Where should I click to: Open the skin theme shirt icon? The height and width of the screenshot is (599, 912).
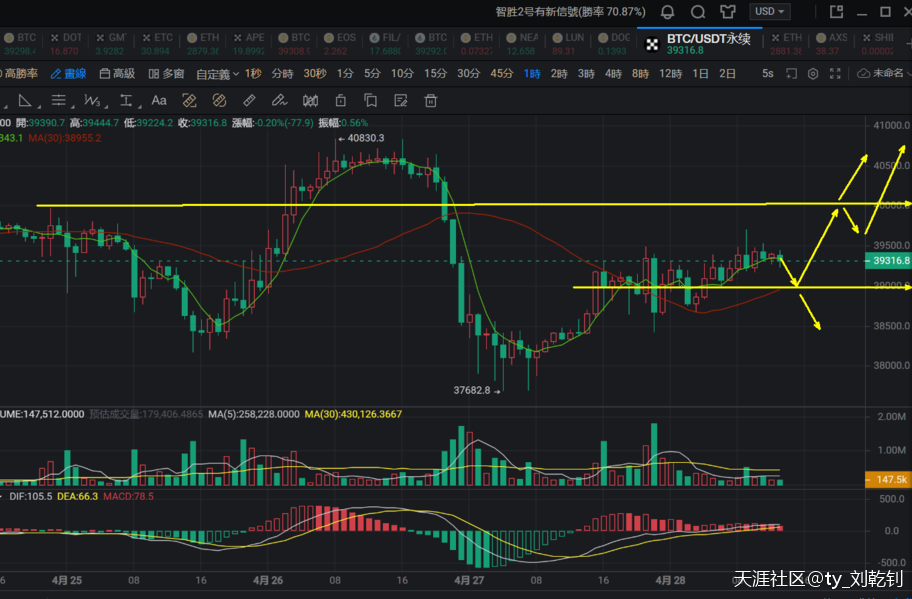[x=727, y=12]
